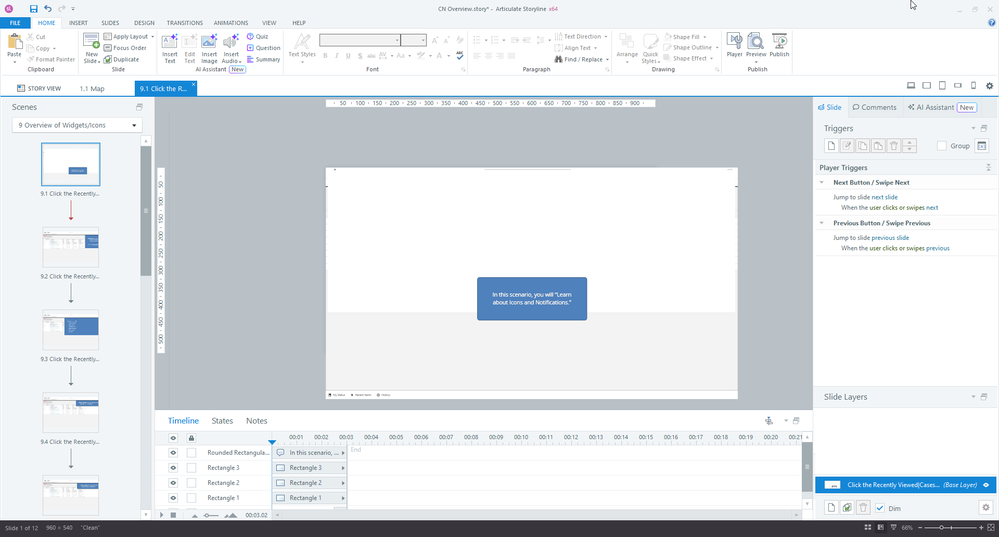Open the States tab
The width and height of the screenshot is (999, 537).
point(222,421)
